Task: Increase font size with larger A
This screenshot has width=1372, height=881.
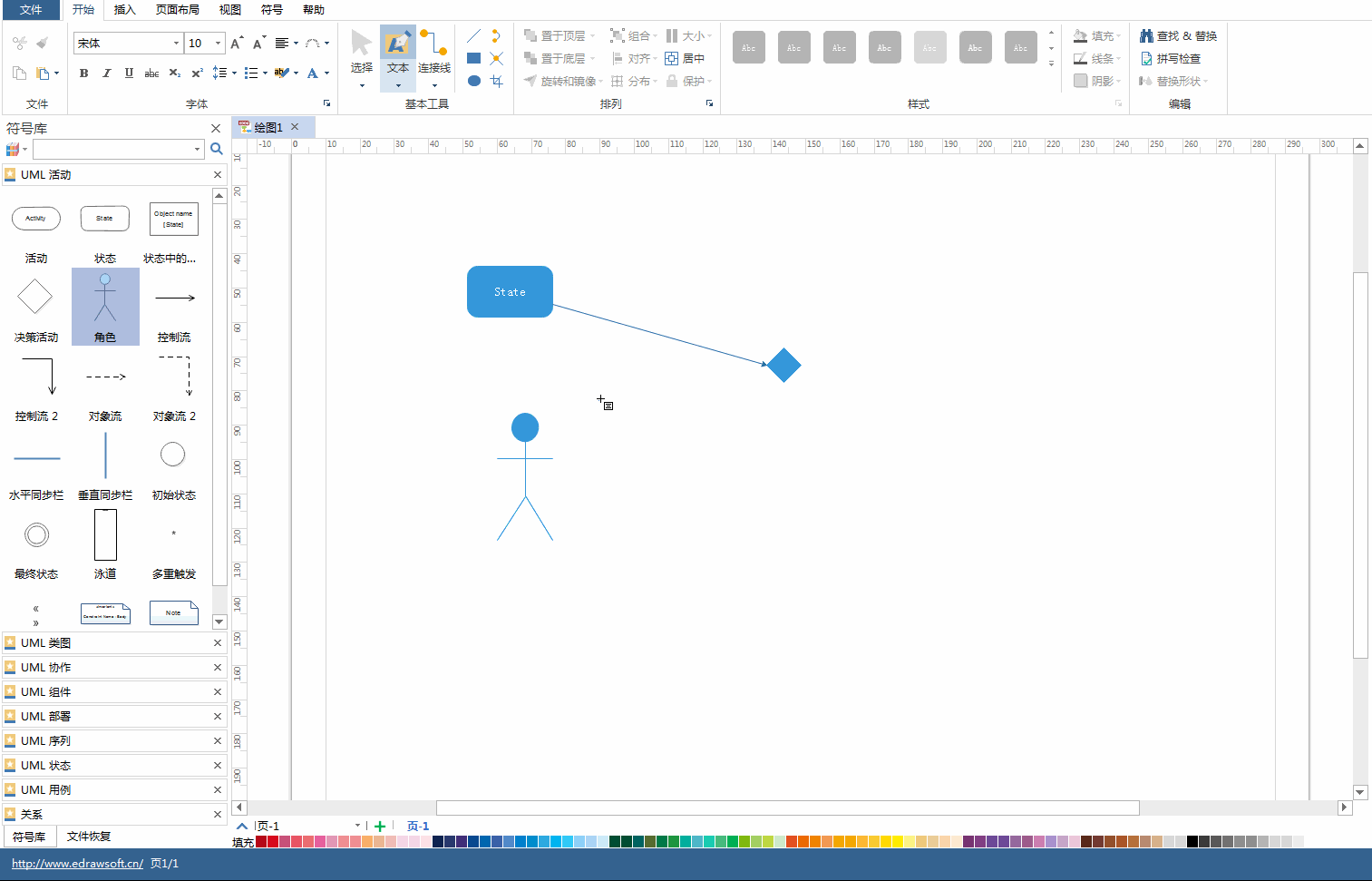Action: (237, 43)
